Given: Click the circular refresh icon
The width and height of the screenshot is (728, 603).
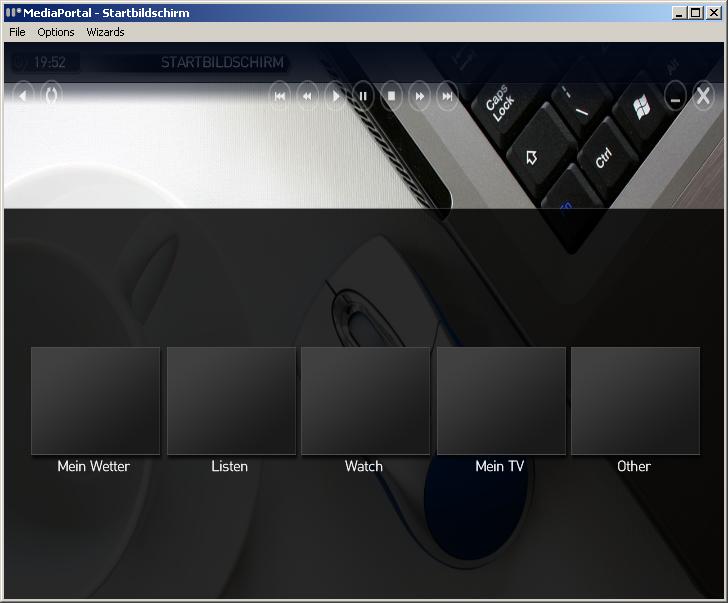Looking at the screenshot, I should 51,96.
